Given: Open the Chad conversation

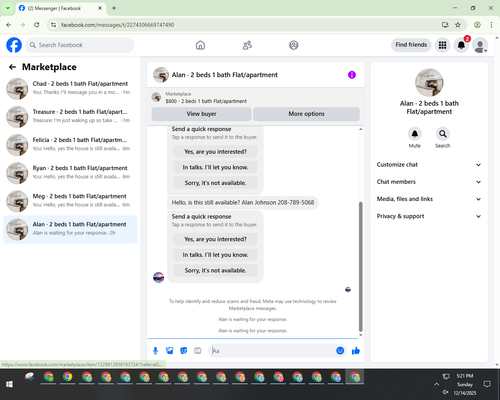Looking at the screenshot, I should [70, 89].
